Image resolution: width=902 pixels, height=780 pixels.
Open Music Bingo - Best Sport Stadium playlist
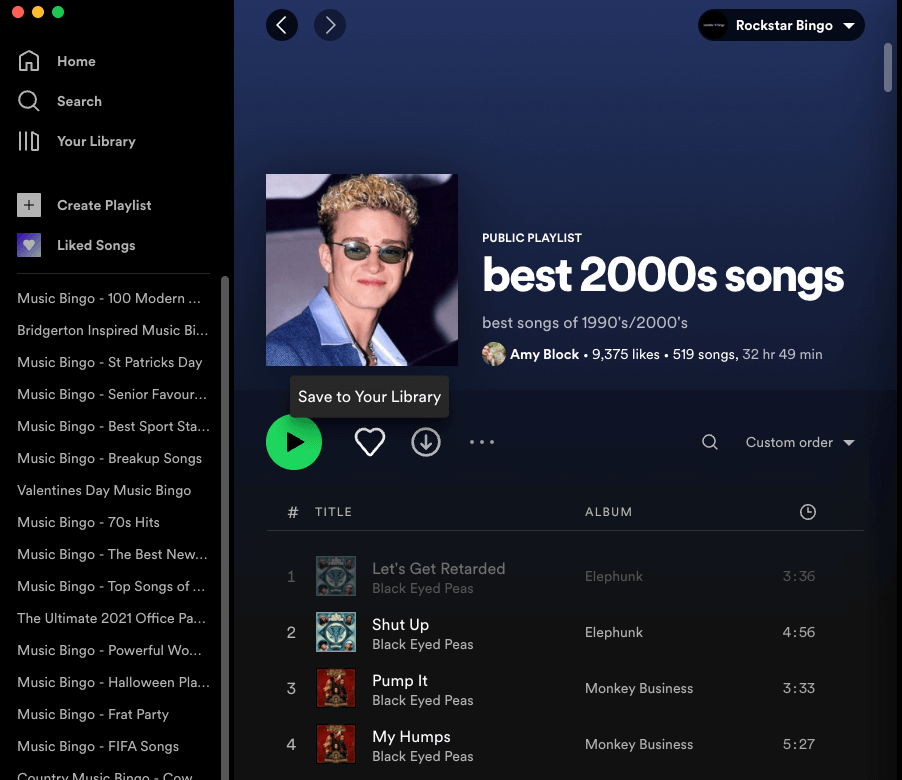[113, 426]
